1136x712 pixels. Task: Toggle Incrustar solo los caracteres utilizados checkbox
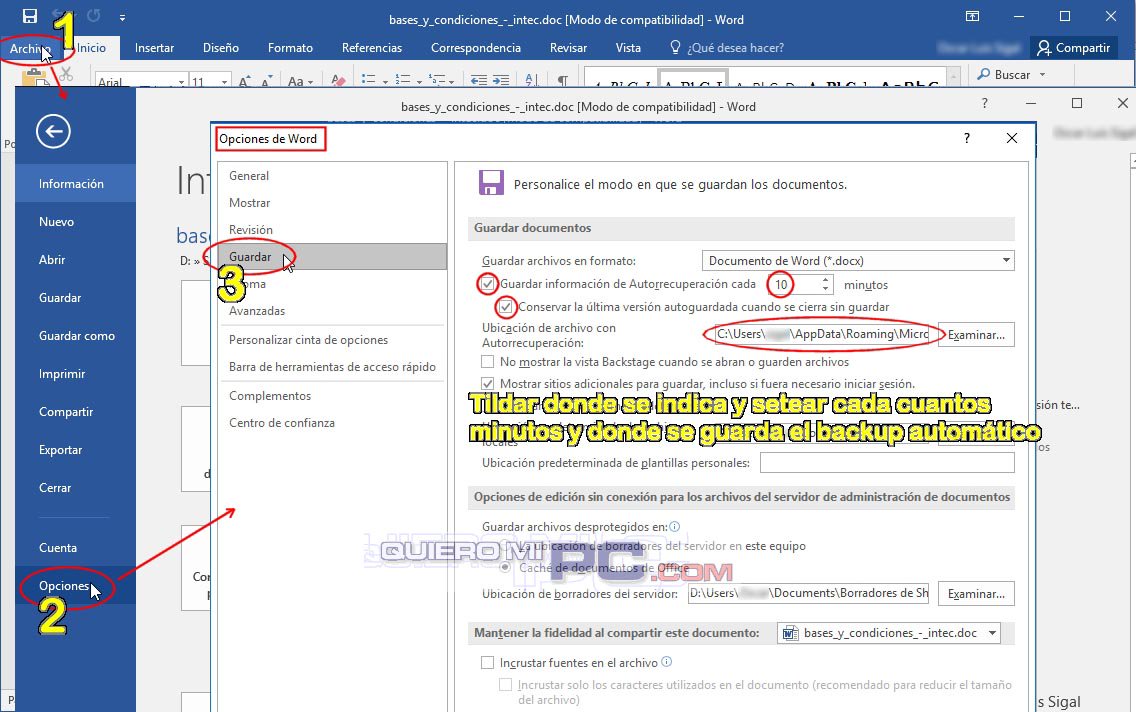[x=506, y=684]
